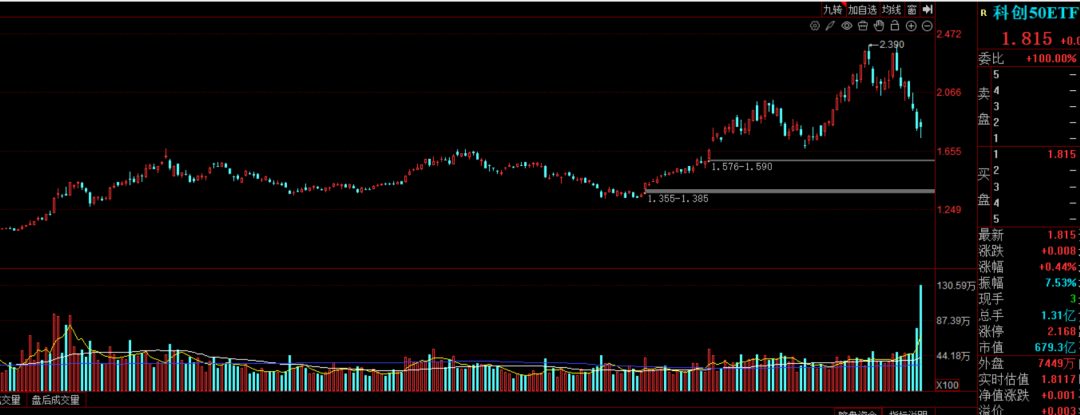Open the 均线 moving average option
The height and width of the screenshot is (415, 1080).
[x=891, y=9]
